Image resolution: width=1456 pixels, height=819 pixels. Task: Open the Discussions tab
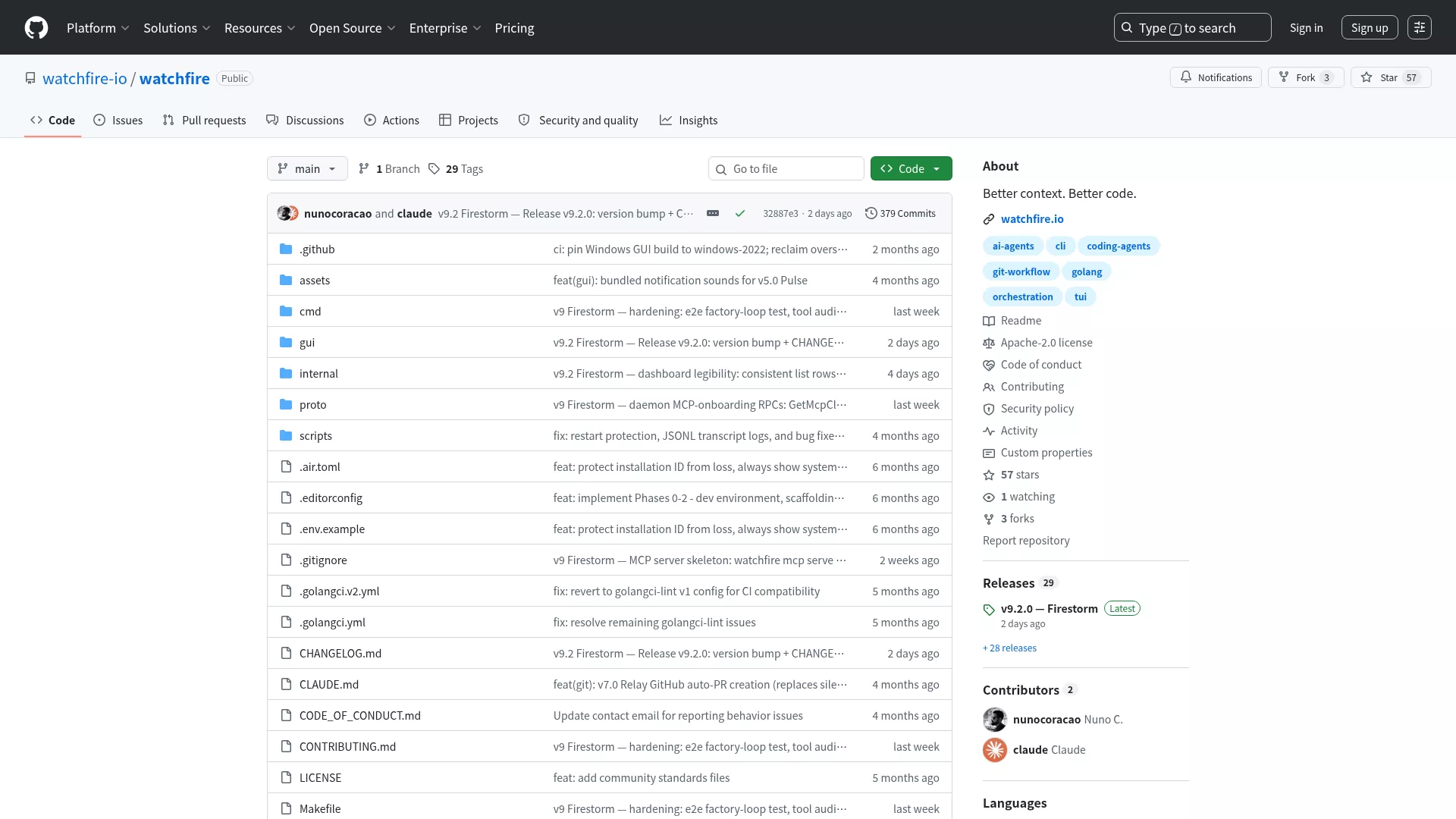[305, 121]
